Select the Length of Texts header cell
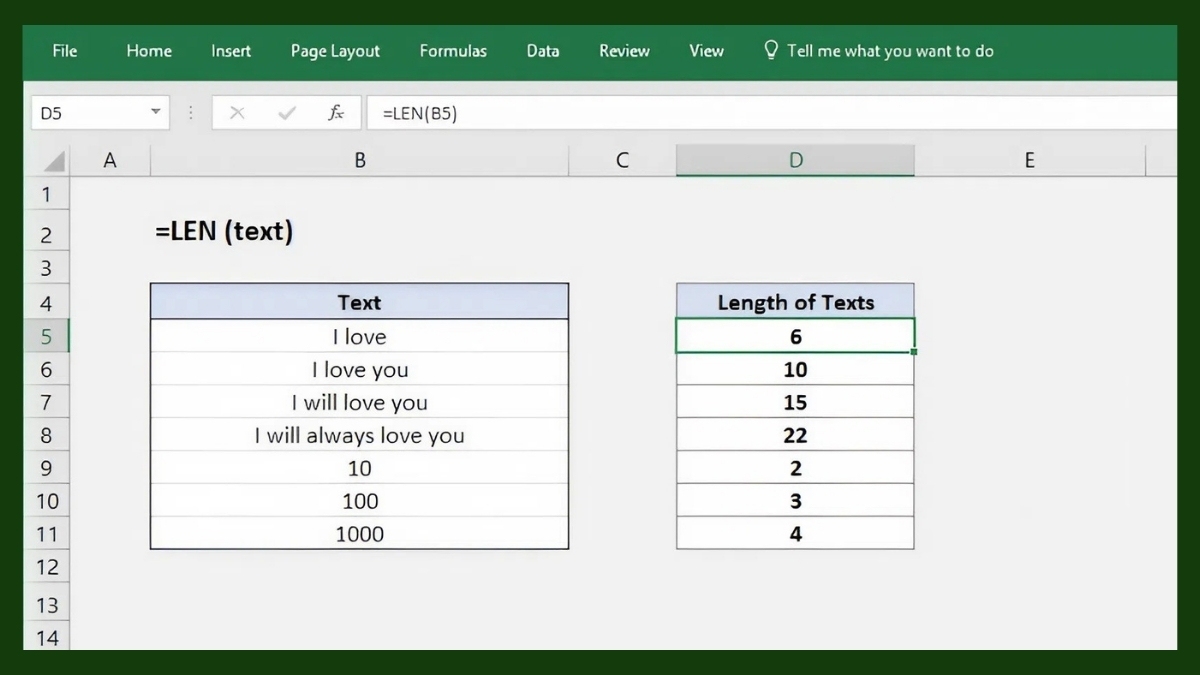 point(795,302)
